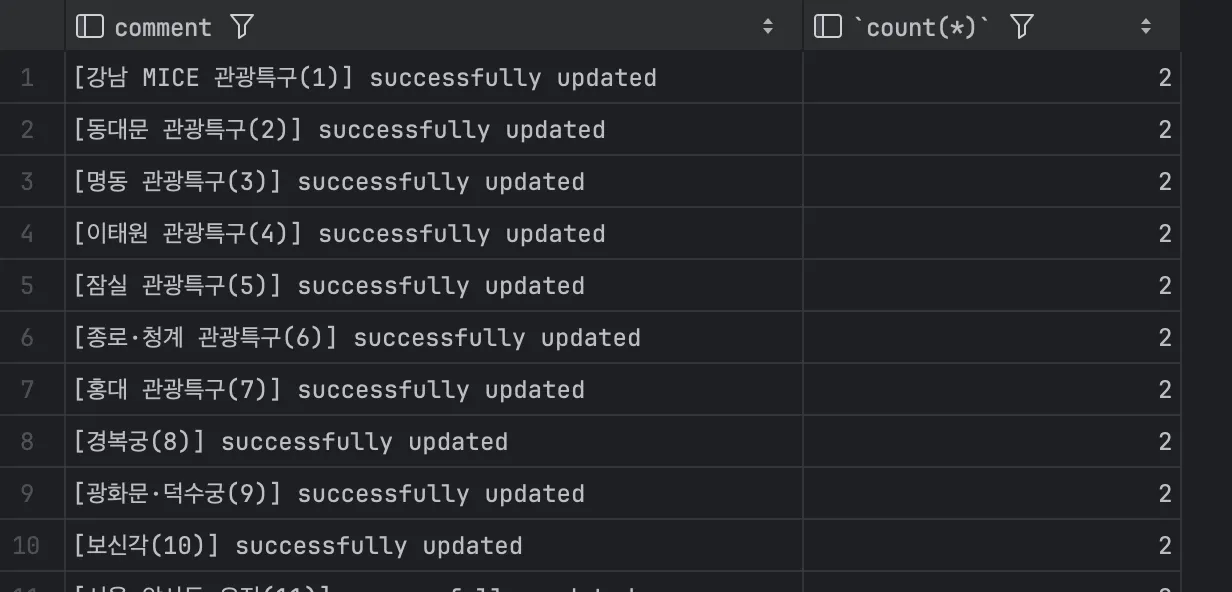Image resolution: width=1232 pixels, height=592 pixels.
Task: Select the 명동 관광특구(3) comment cell
Action: click(x=434, y=182)
